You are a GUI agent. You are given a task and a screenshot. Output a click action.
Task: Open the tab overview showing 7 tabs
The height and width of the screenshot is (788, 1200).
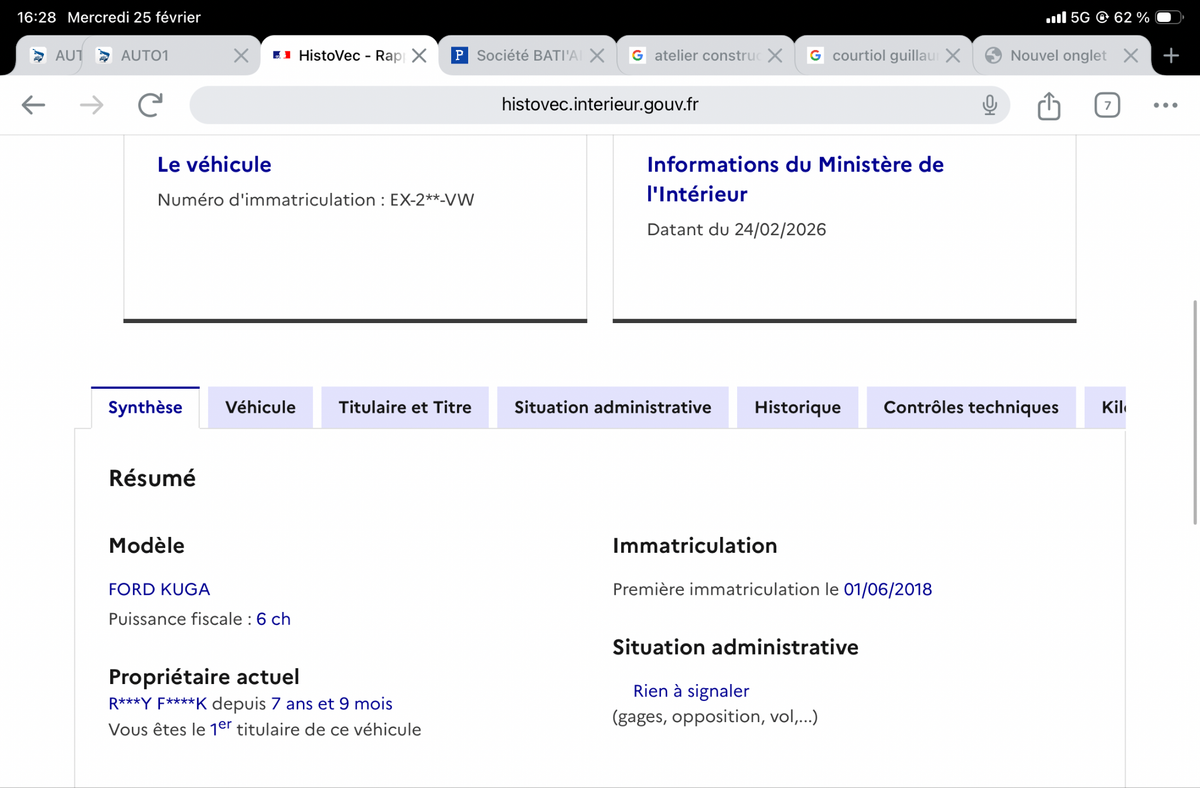tap(1106, 105)
